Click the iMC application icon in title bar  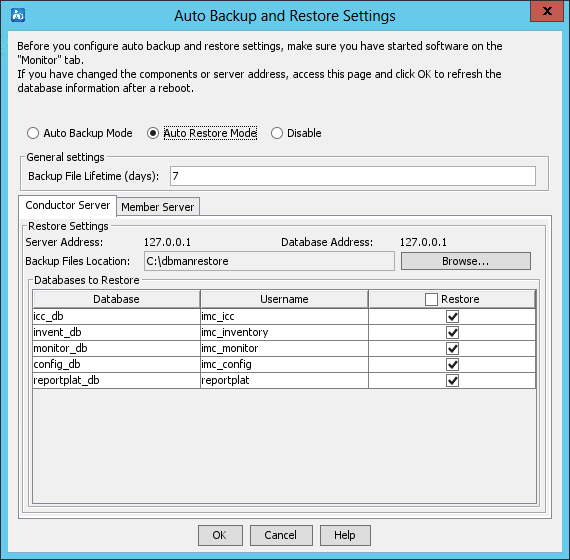pos(18,15)
